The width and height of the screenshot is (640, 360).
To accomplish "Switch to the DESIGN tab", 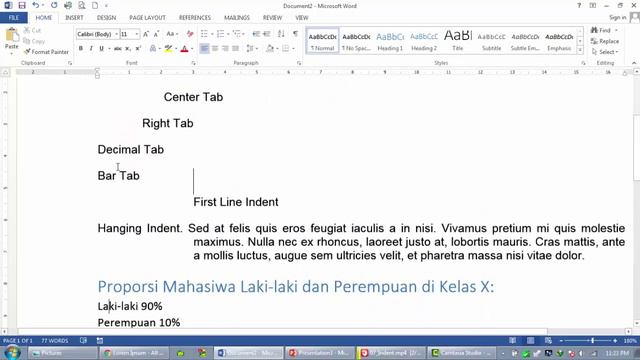I will (106, 18).
